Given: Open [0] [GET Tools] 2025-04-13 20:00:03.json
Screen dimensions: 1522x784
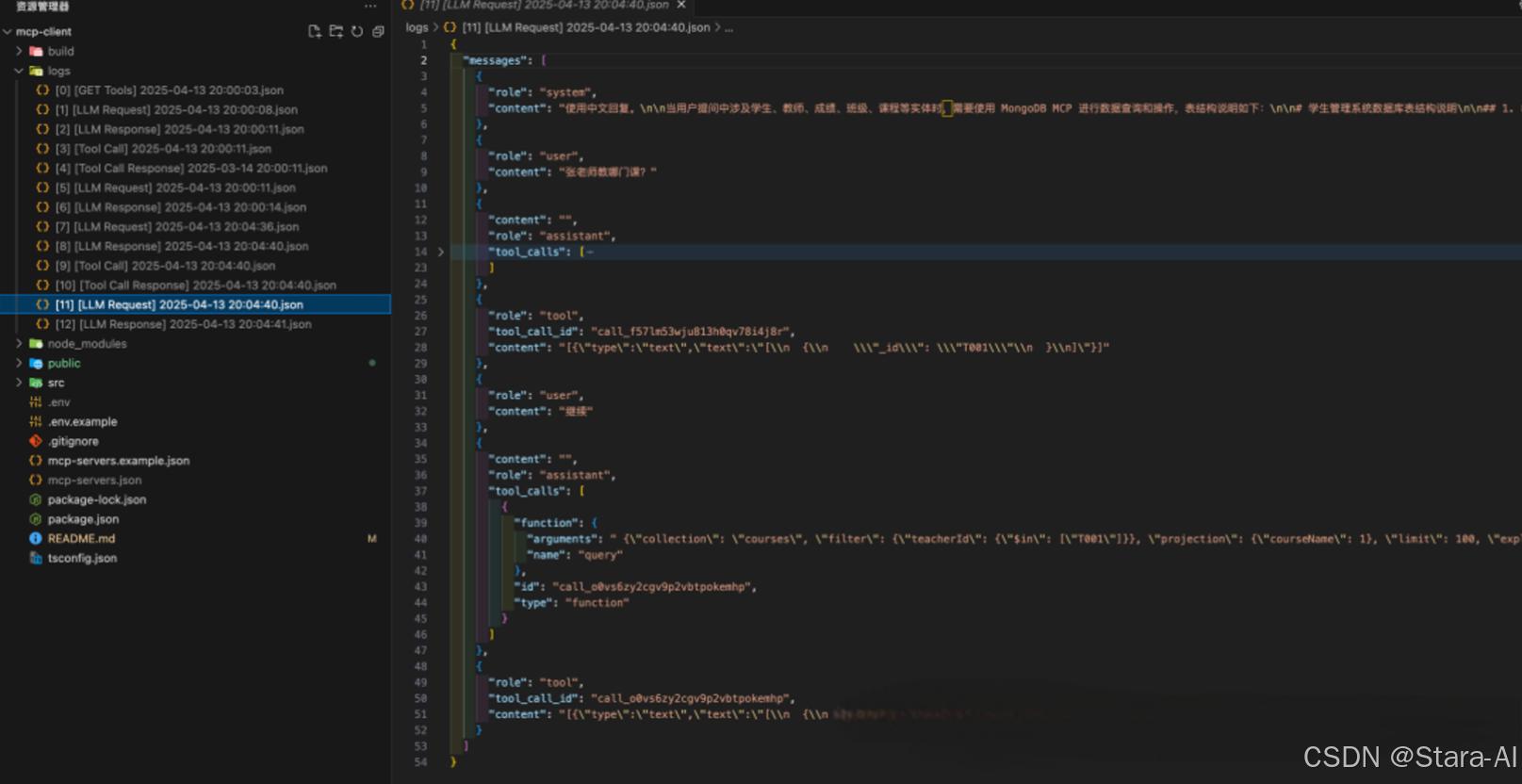Looking at the screenshot, I should (x=169, y=90).
